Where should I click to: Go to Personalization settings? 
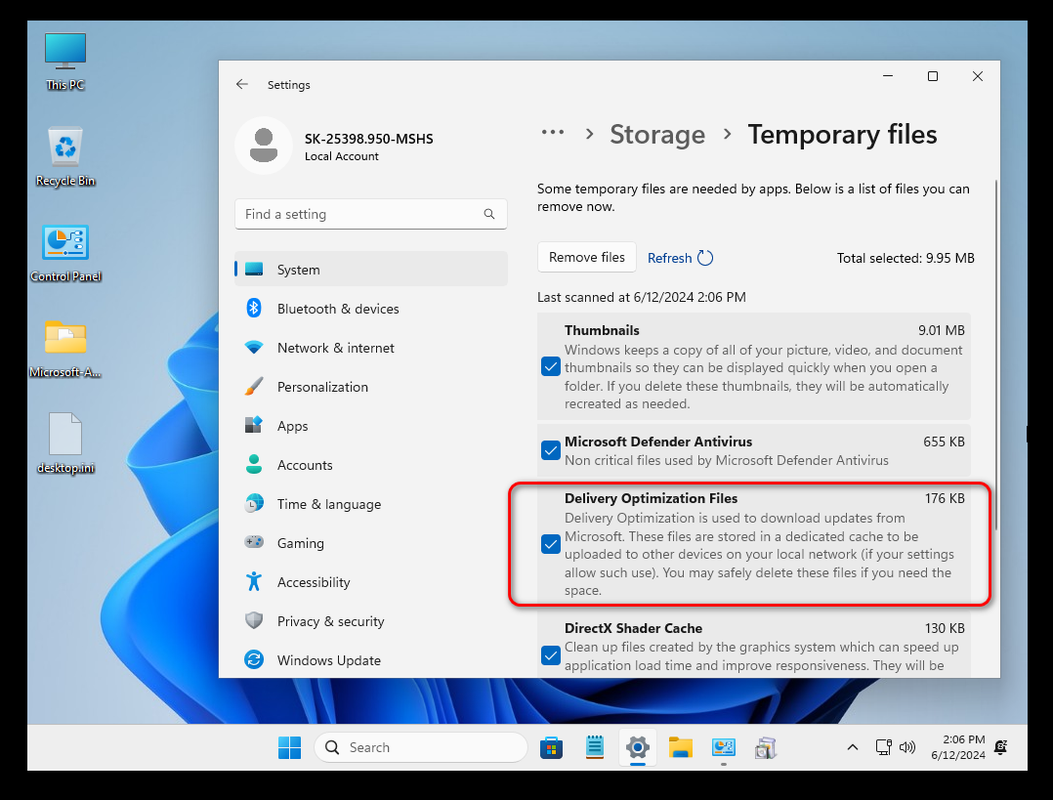tap(371, 387)
